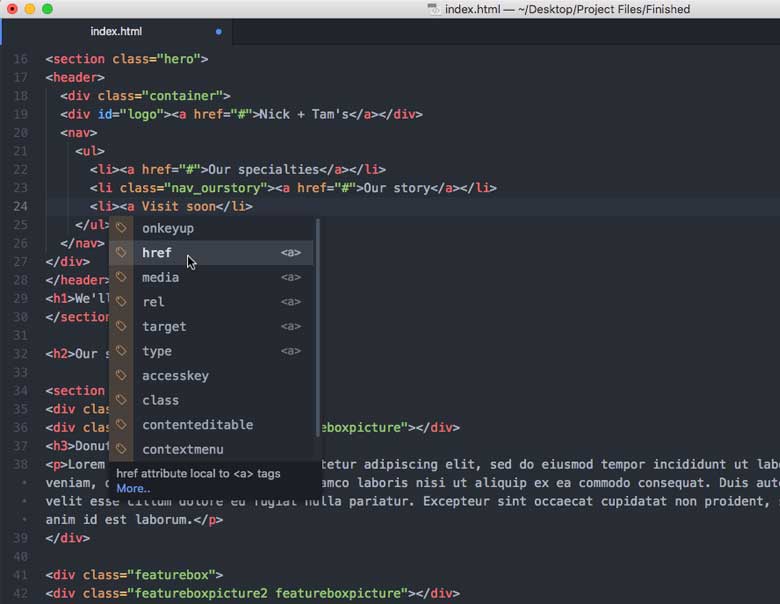Screen dimensions: 780x604
Task: Click the </div> tag on line 39
Action: [x=68, y=538]
